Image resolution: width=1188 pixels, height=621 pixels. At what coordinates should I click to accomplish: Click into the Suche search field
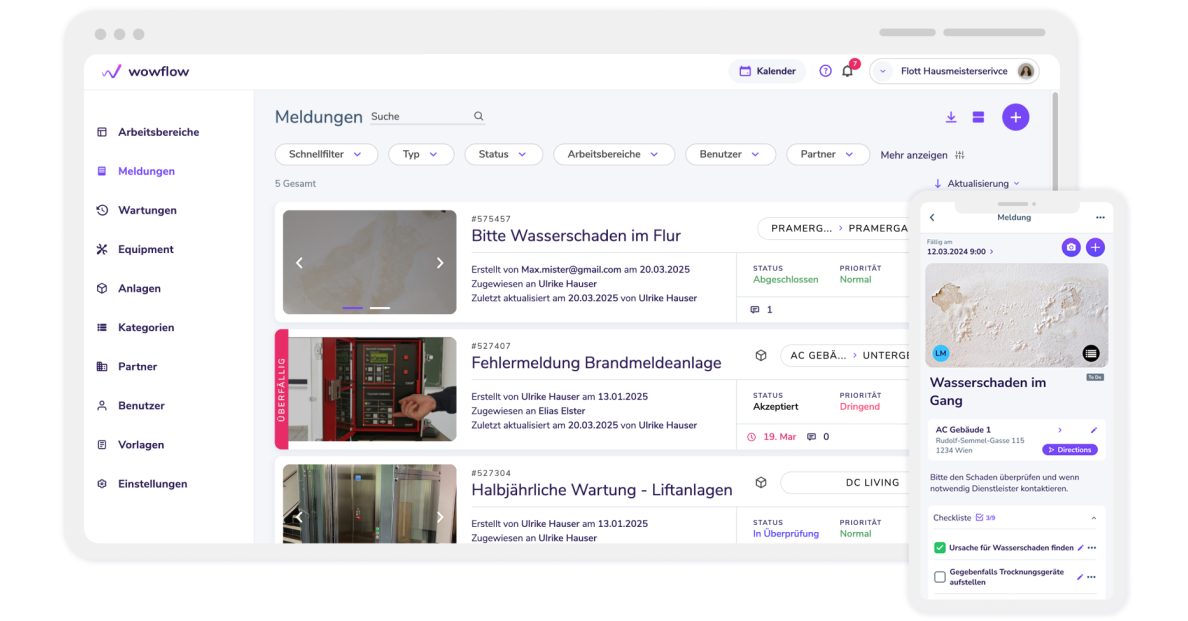pyautogui.click(x=418, y=116)
